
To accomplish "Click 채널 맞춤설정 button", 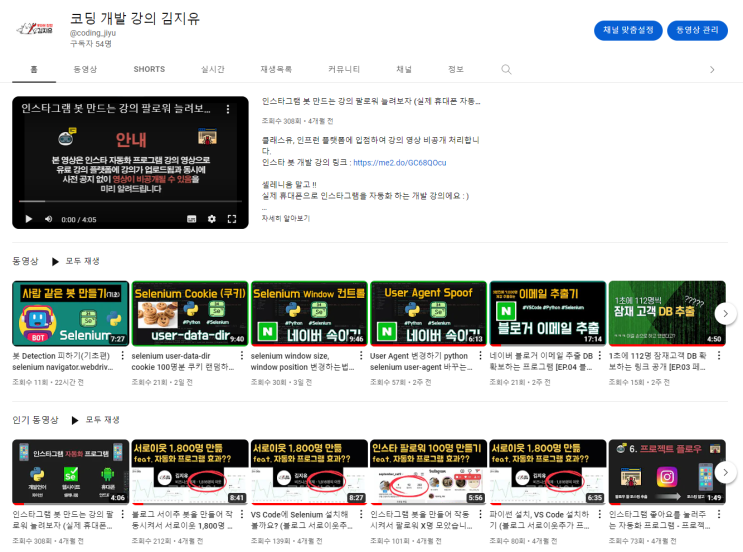I will coord(628,30).
